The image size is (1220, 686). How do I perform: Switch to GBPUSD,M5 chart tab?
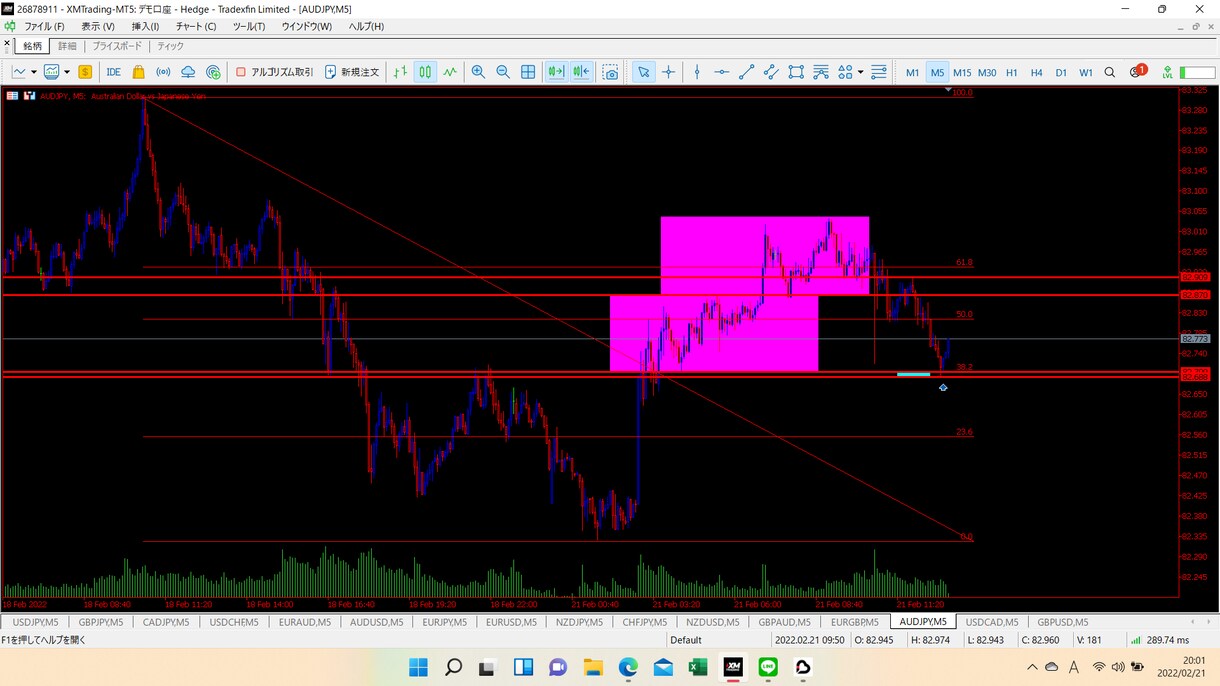coord(1062,622)
